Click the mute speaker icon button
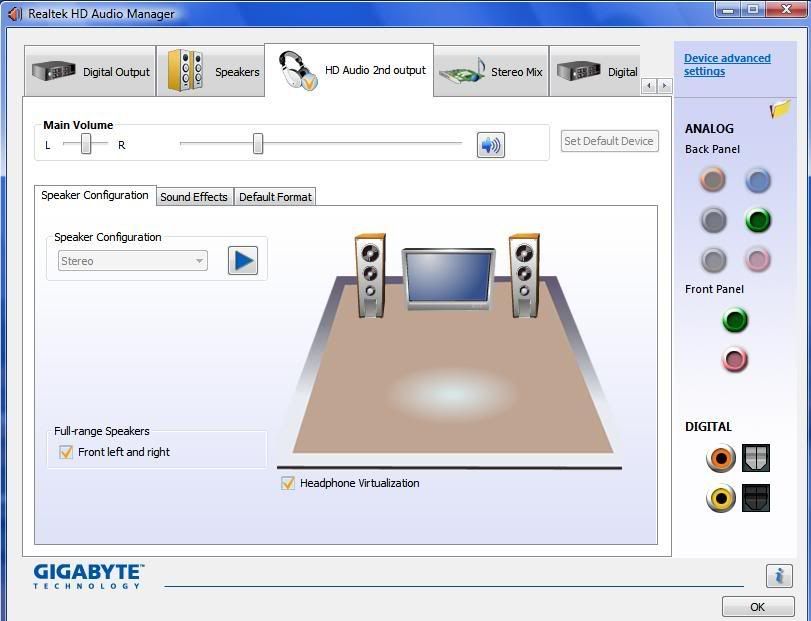811x621 pixels. pos(490,145)
